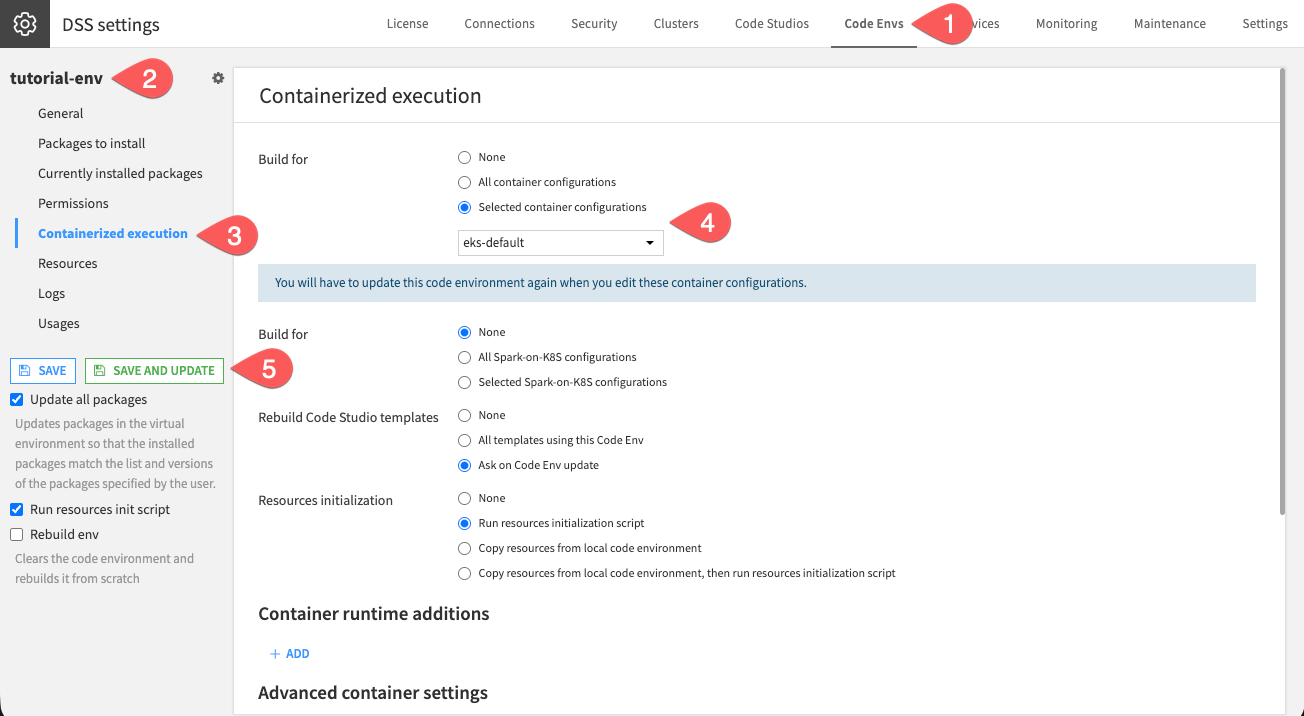Click the tutorial-env environment name
This screenshot has width=1304, height=716.
point(56,78)
